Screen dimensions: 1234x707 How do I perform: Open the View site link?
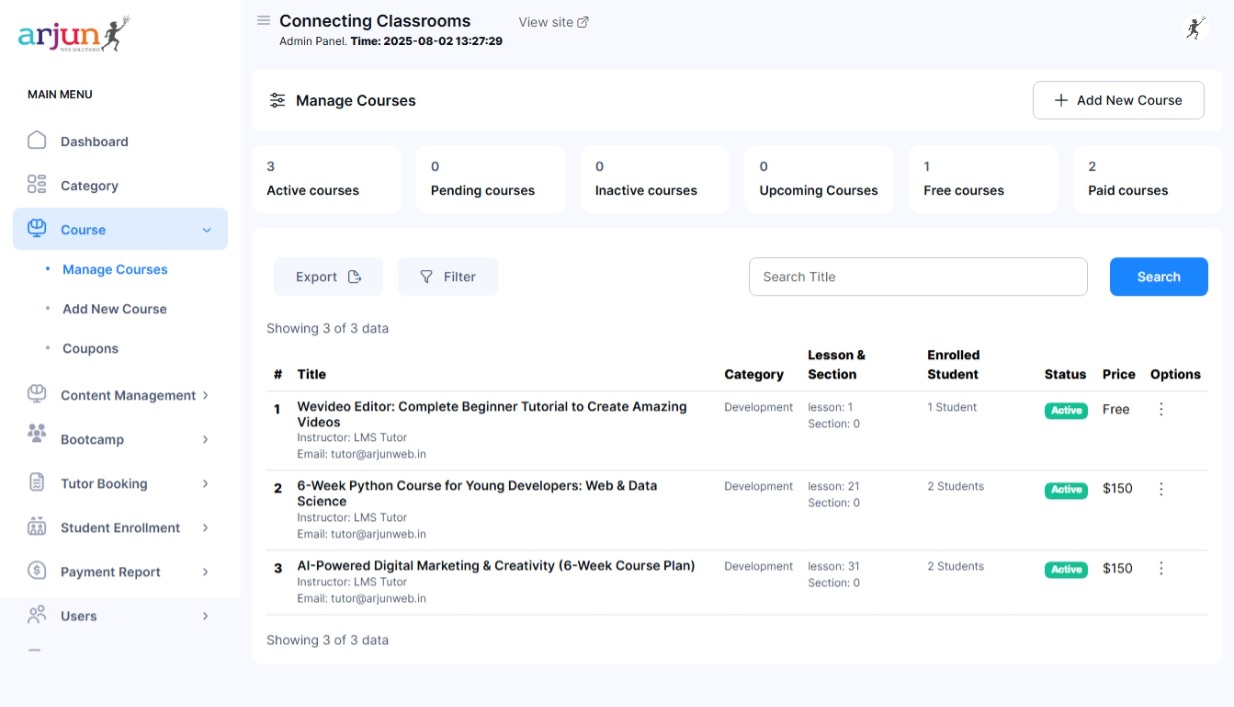pos(553,22)
